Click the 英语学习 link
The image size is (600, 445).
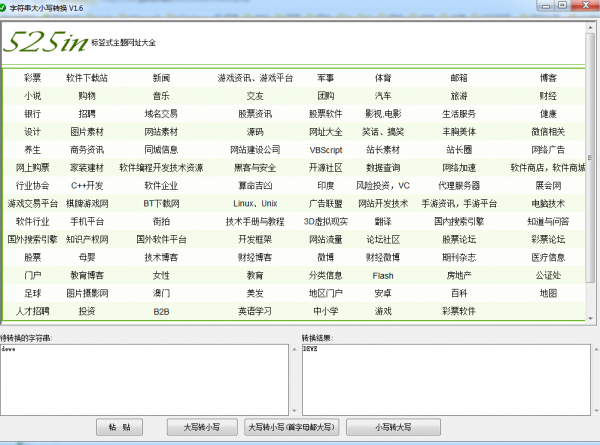pyautogui.click(x=255, y=311)
